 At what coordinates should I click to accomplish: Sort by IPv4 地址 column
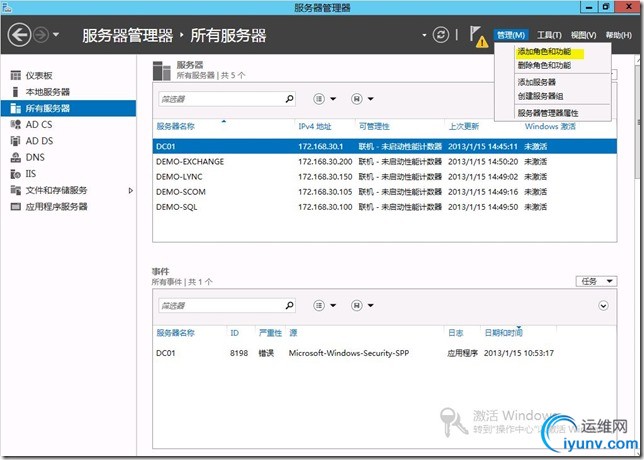tap(315, 126)
